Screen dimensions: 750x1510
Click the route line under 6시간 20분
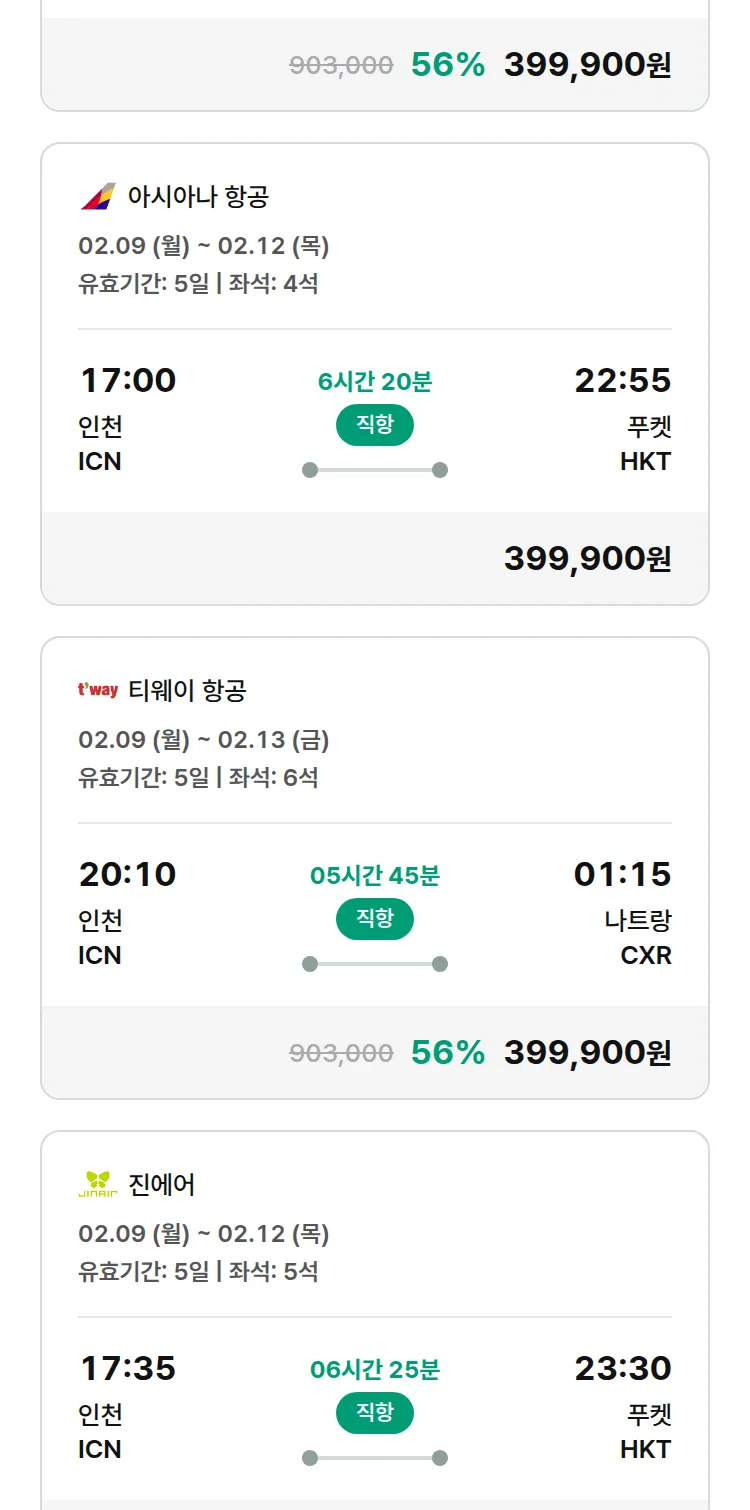pos(375,470)
